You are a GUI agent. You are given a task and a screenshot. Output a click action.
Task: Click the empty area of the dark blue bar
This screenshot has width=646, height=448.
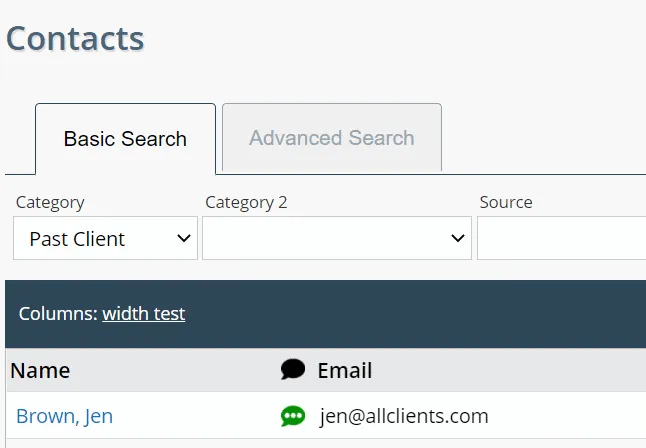(x=412, y=314)
